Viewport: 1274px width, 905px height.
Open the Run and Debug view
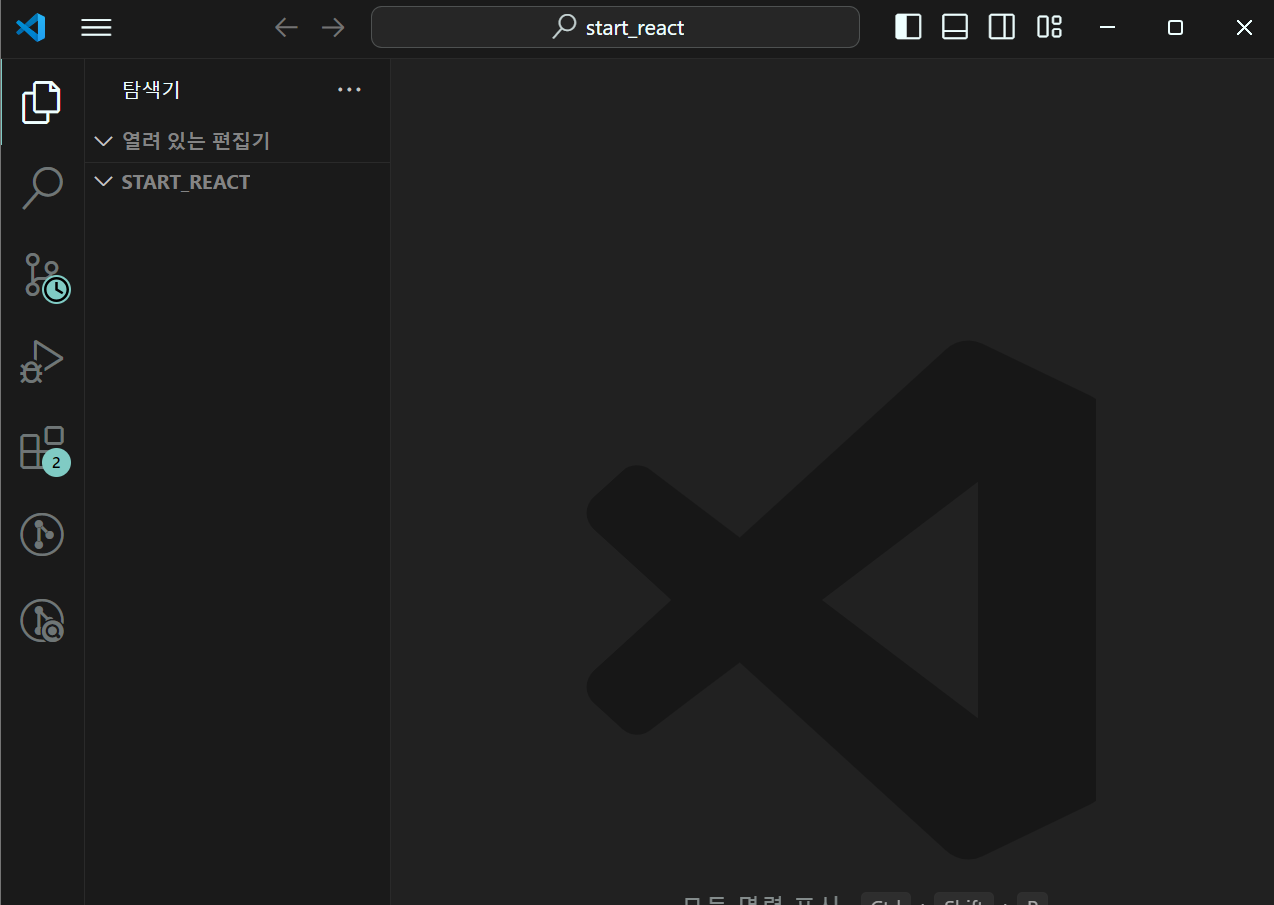pos(42,362)
